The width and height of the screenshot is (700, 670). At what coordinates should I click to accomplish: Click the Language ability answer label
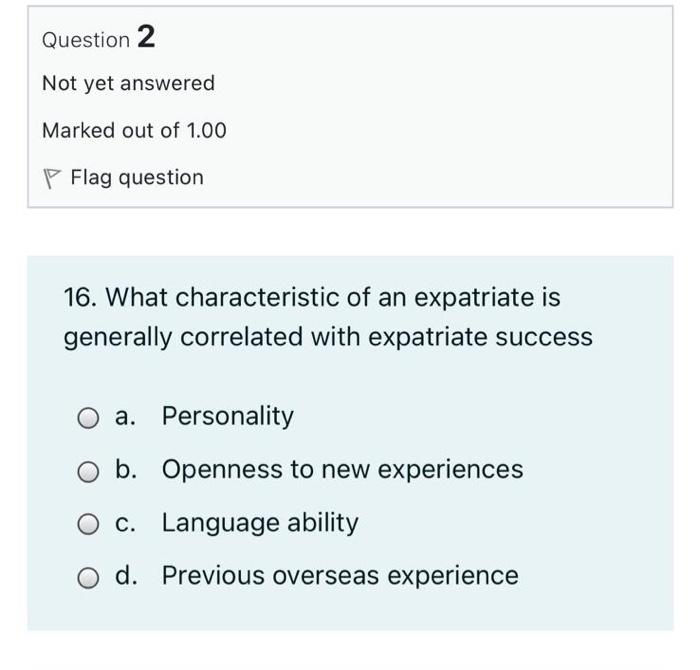[259, 523]
